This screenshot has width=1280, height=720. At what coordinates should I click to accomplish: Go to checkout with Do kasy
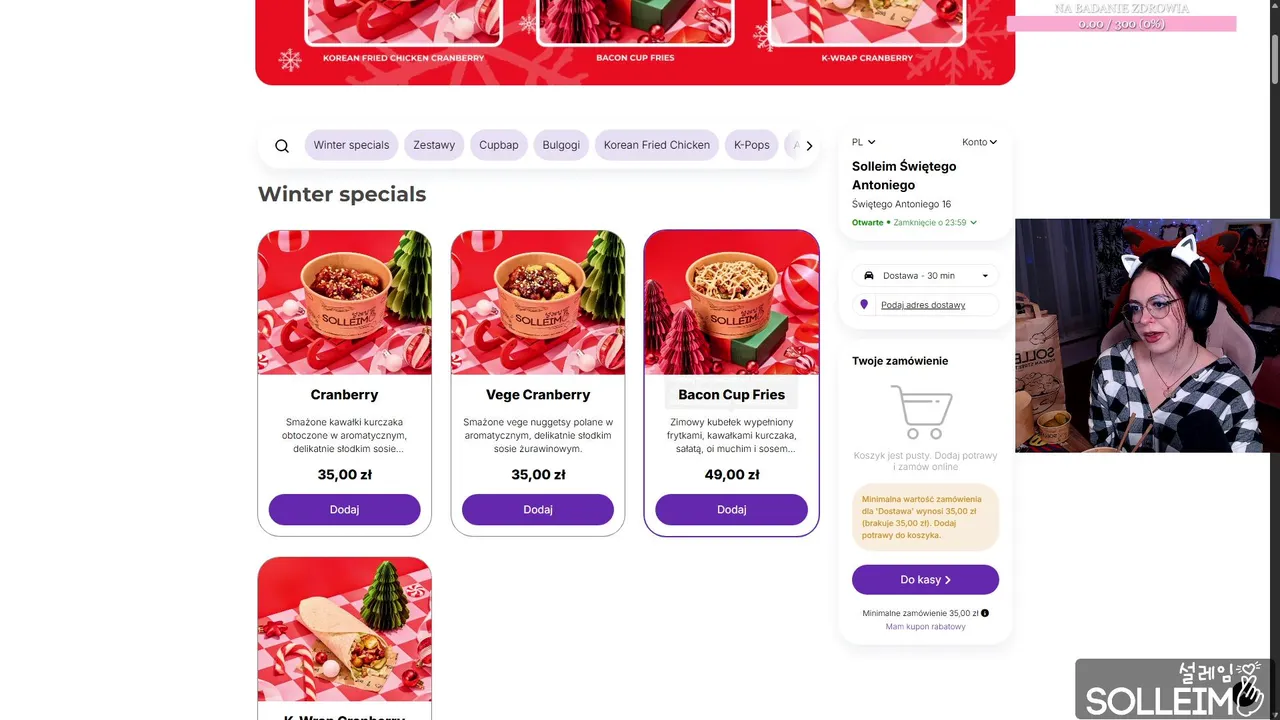(x=925, y=580)
